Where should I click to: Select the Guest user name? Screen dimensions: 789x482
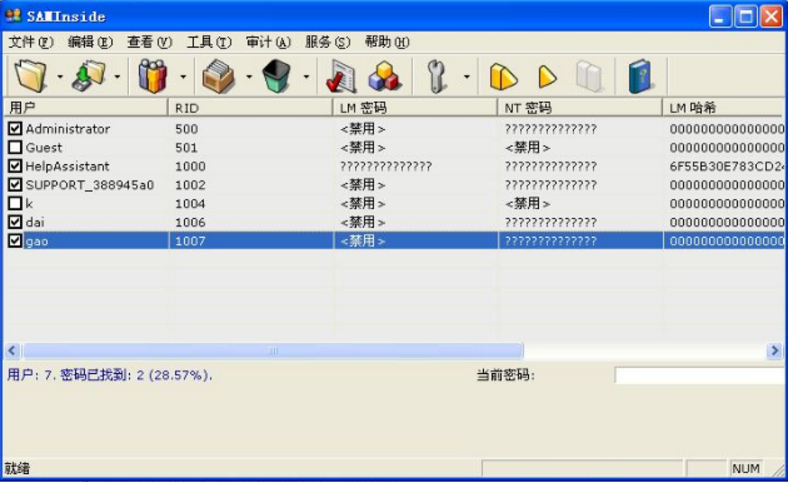[x=44, y=147]
